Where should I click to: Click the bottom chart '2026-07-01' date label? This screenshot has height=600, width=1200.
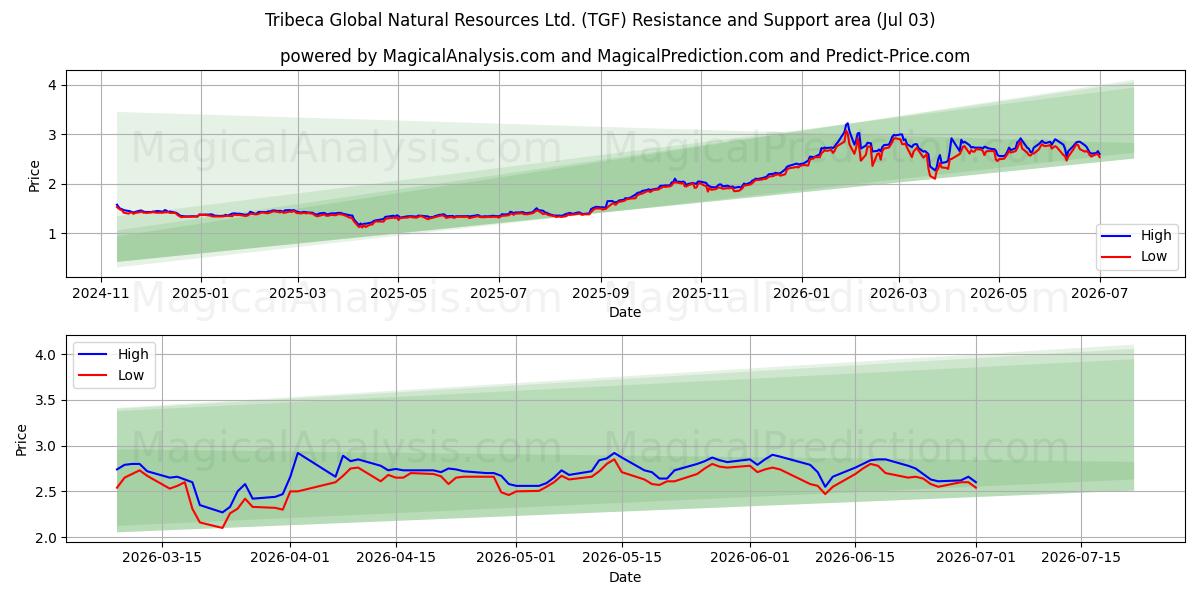coord(976,559)
